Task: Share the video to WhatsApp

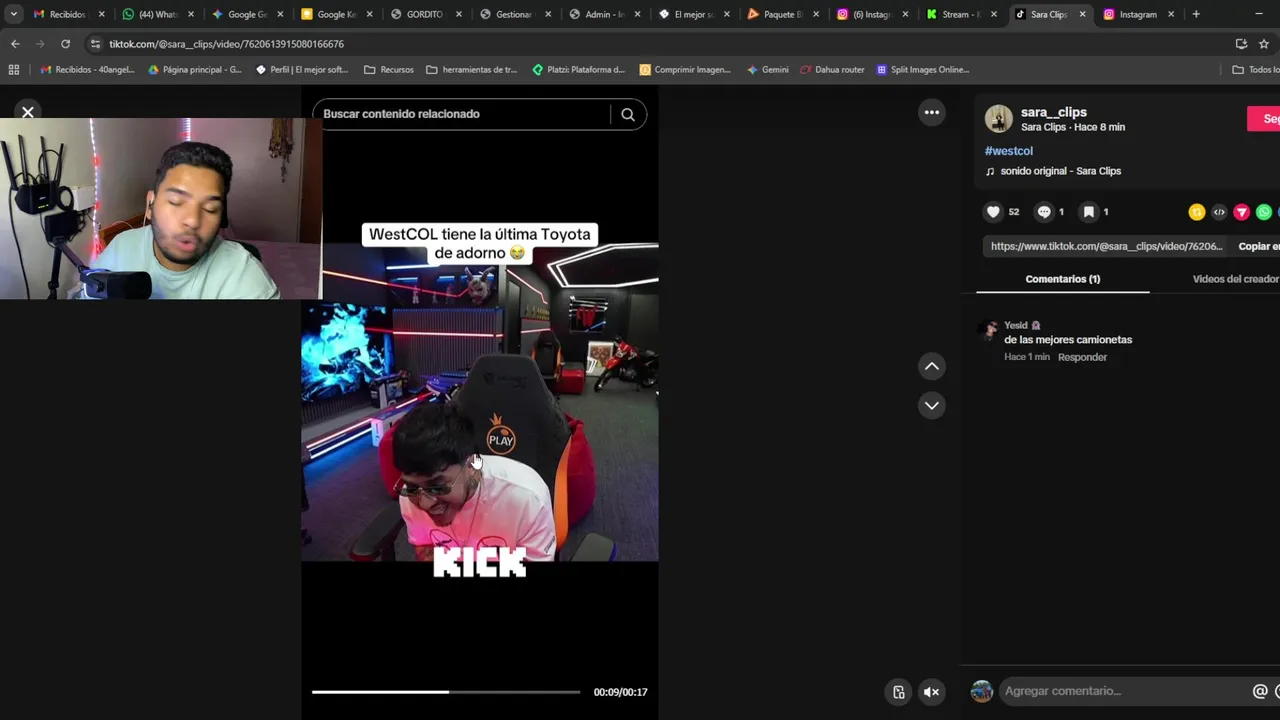Action: click(x=1264, y=212)
